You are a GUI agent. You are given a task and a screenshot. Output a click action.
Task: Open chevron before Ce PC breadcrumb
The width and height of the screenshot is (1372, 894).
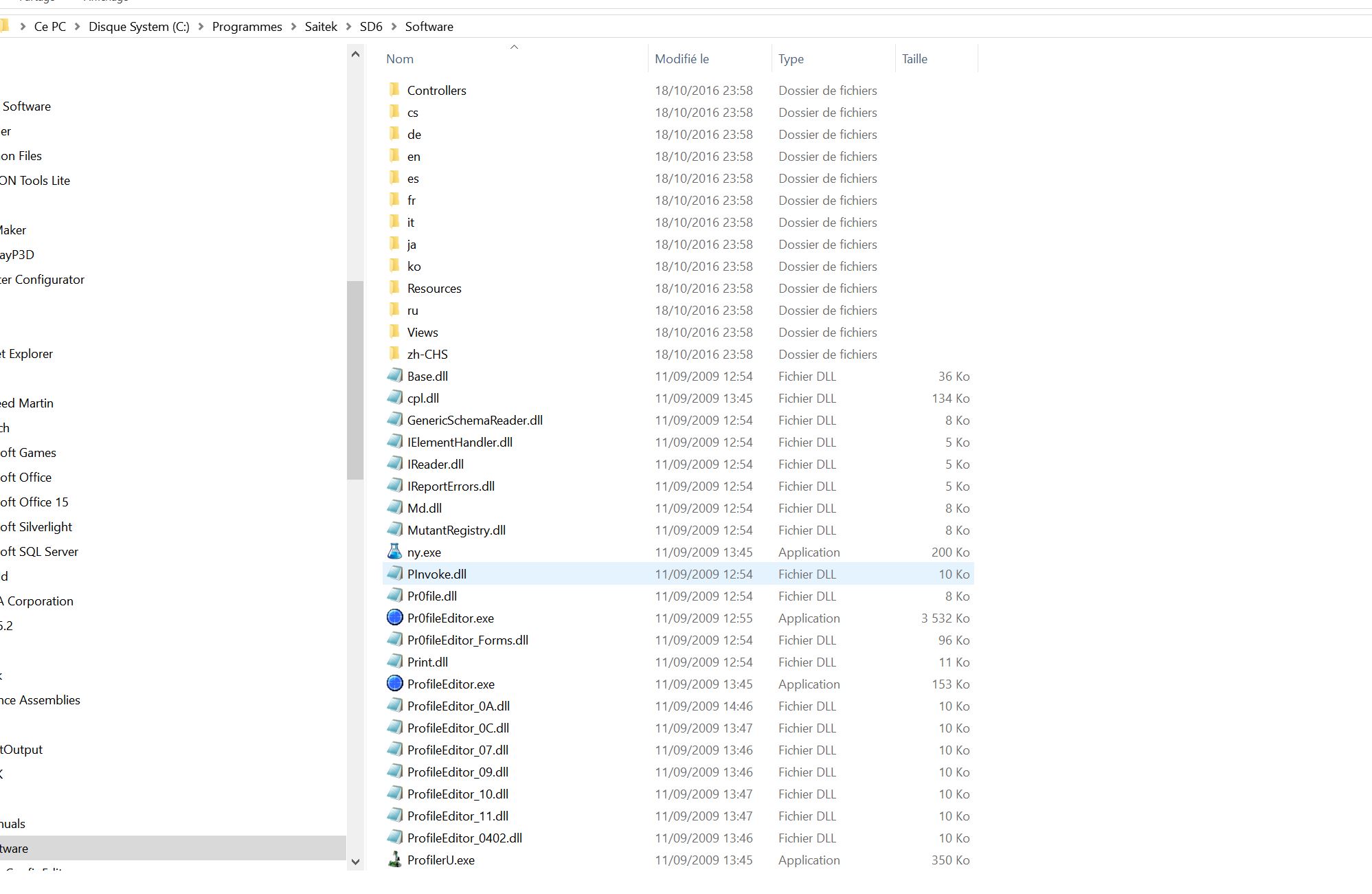23,27
